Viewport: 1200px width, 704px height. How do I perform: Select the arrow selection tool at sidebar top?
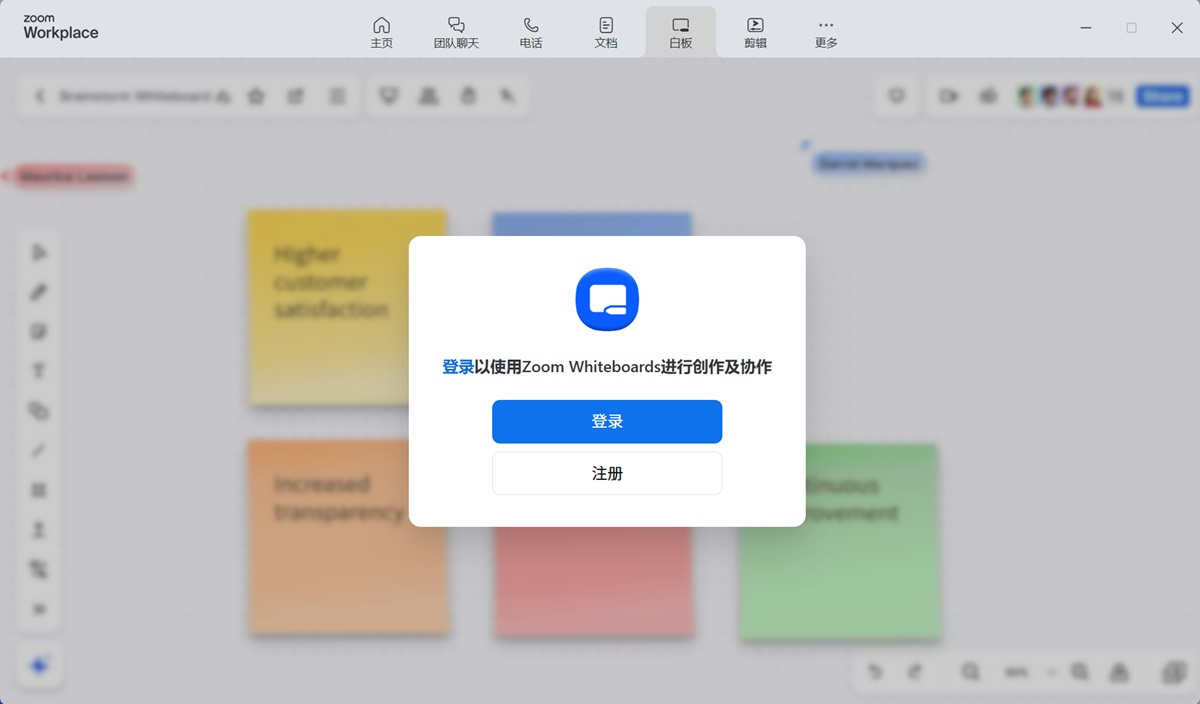[39, 252]
